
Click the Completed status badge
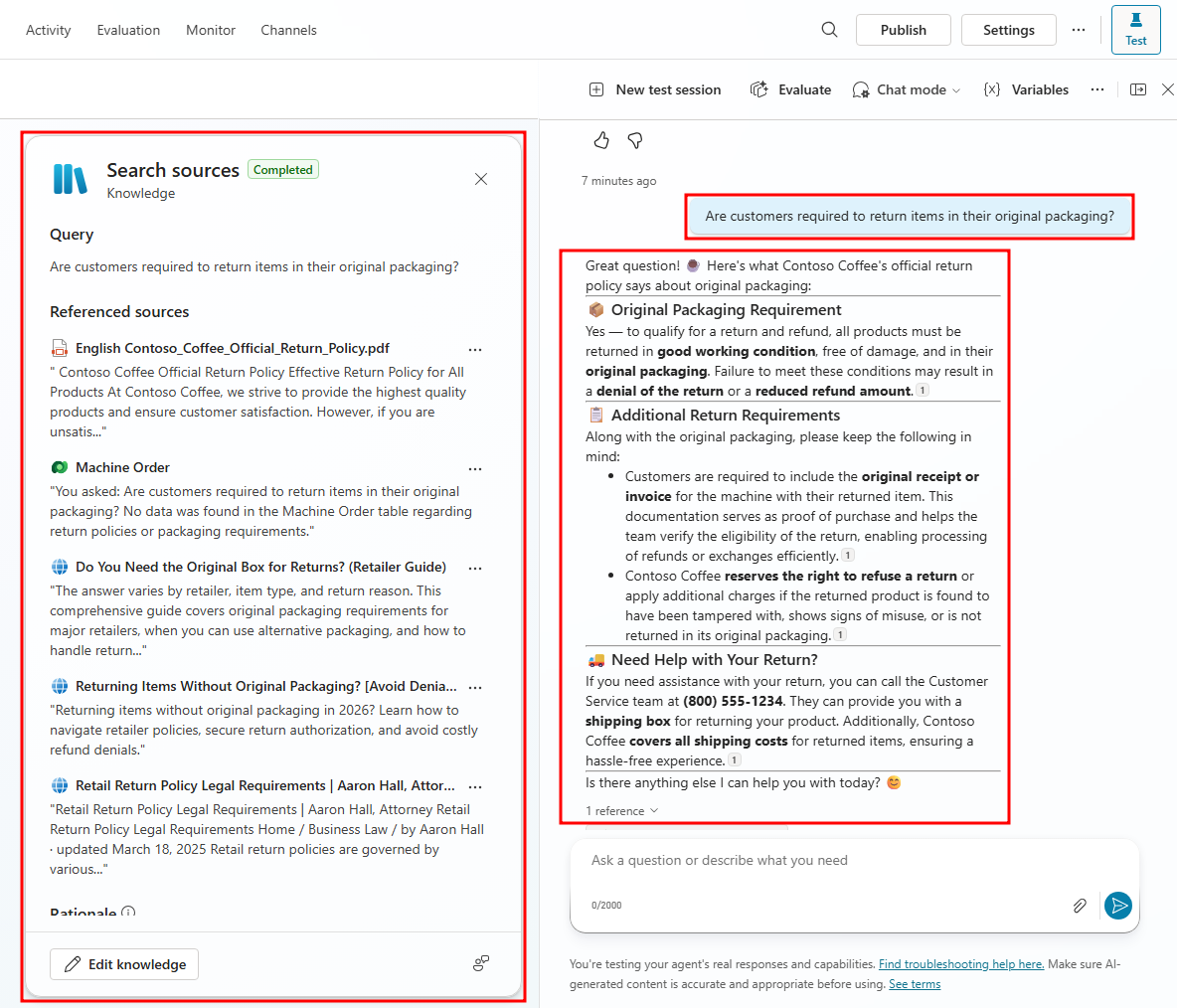(283, 170)
